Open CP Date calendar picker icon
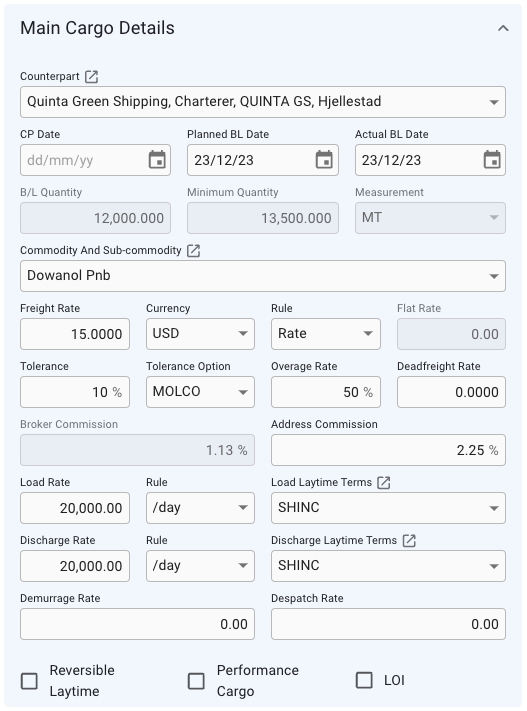 157,160
